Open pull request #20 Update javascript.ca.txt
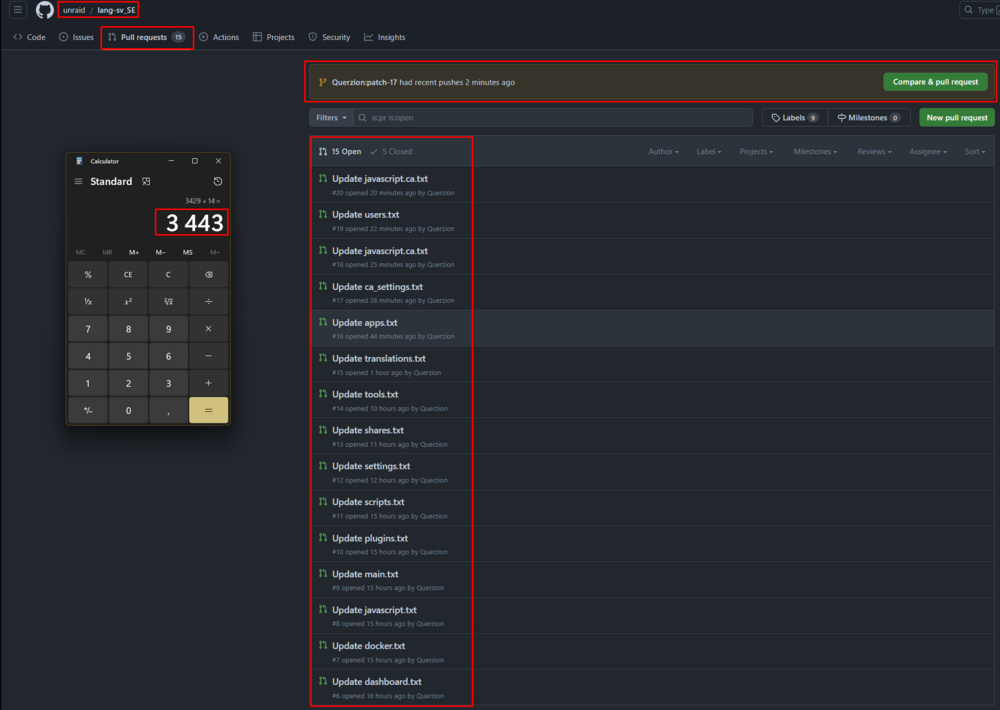This screenshot has height=710, width=1000. (379, 179)
